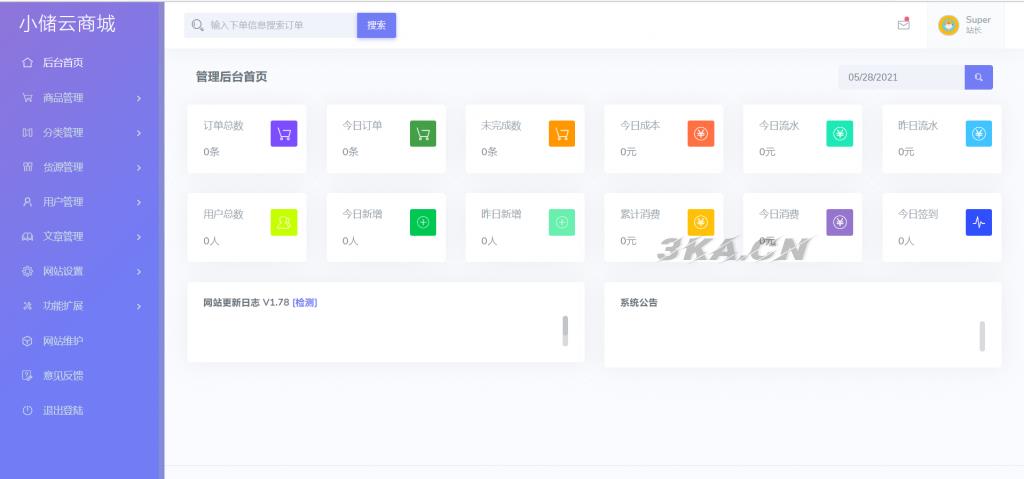Image resolution: width=1024 pixels, height=479 pixels.
Task: Click the green plus icon for 今日新增
Action: (x=423, y=222)
